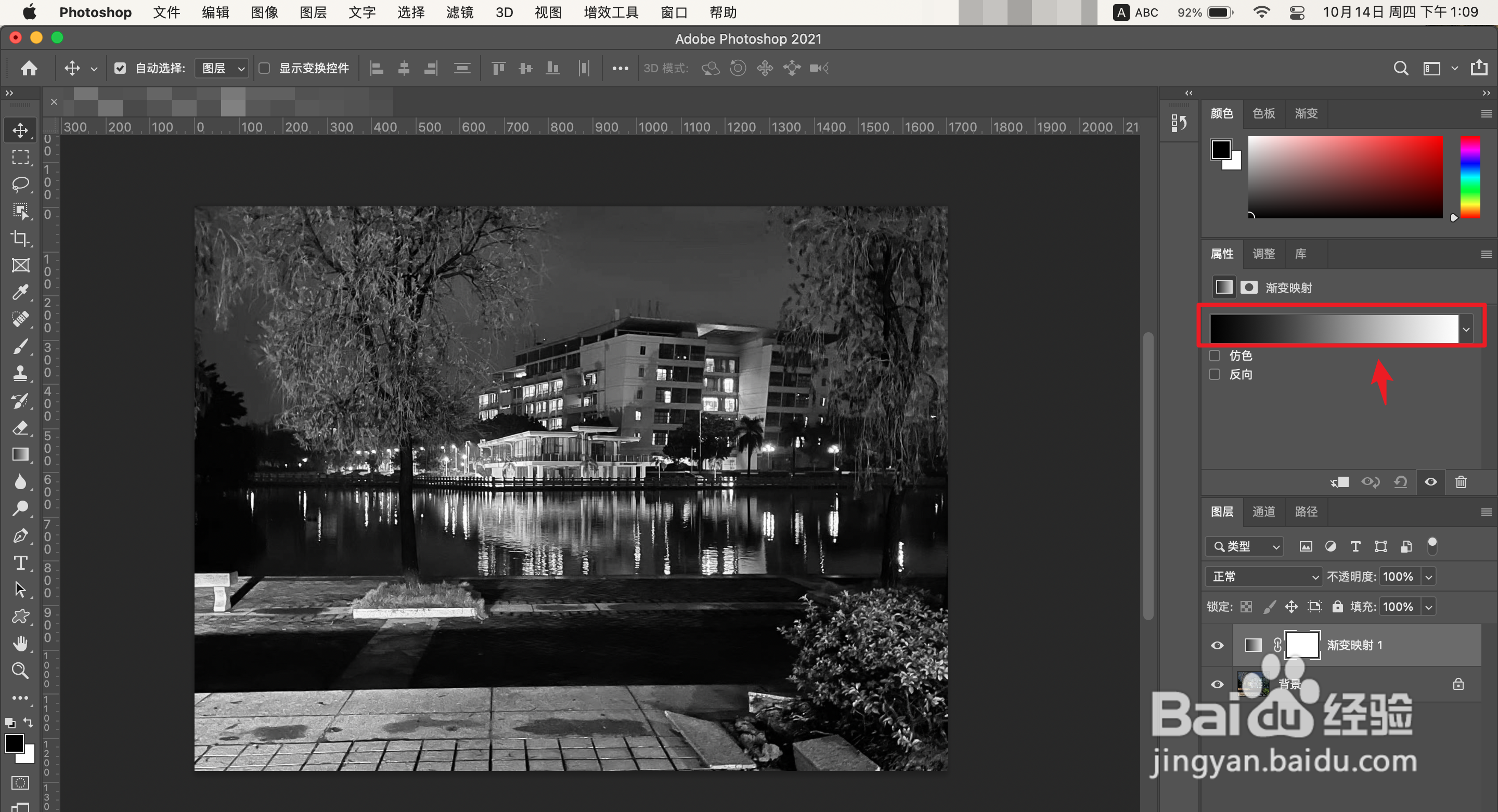Open the Wi-Fi status menu
The width and height of the screenshot is (1498, 812).
tap(1261, 12)
